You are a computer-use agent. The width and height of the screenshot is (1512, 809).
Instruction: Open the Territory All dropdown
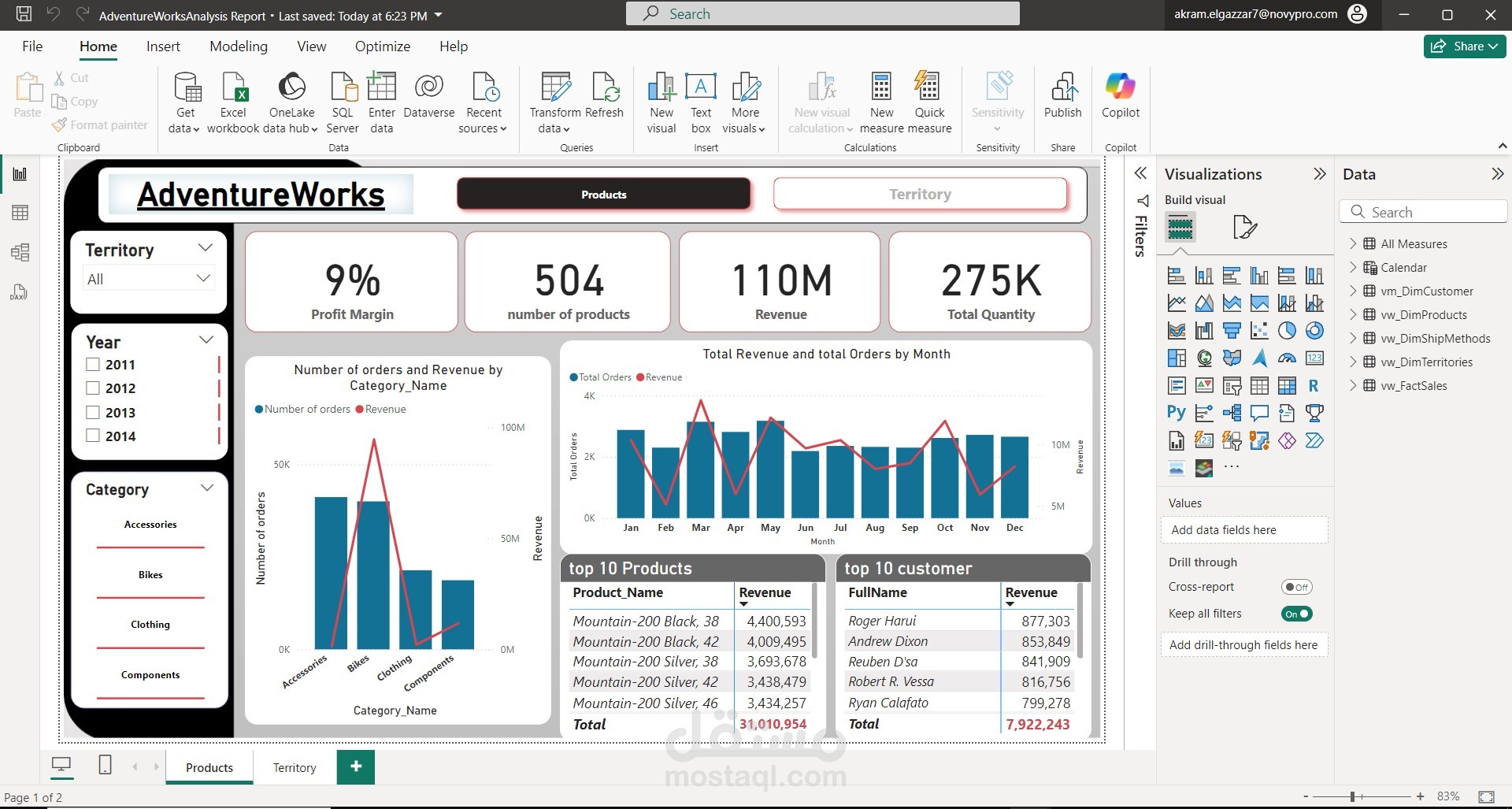click(x=149, y=279)
